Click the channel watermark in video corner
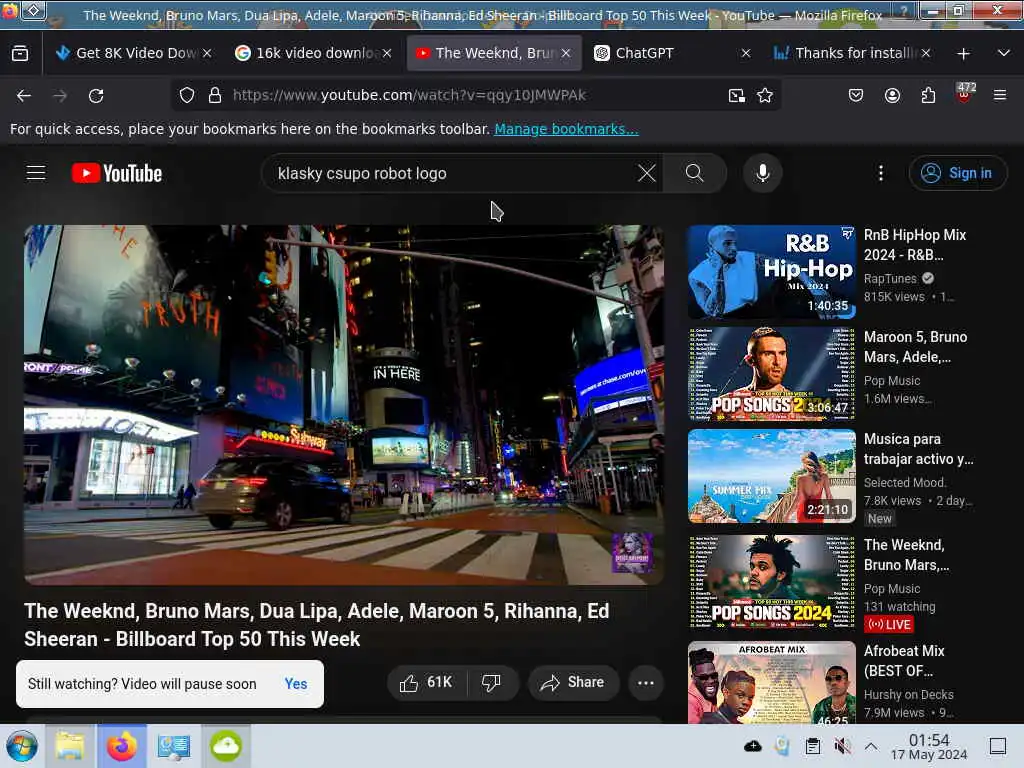Image resolution: width=1024 pixels, height=768 pixels. tap(632, 552)
